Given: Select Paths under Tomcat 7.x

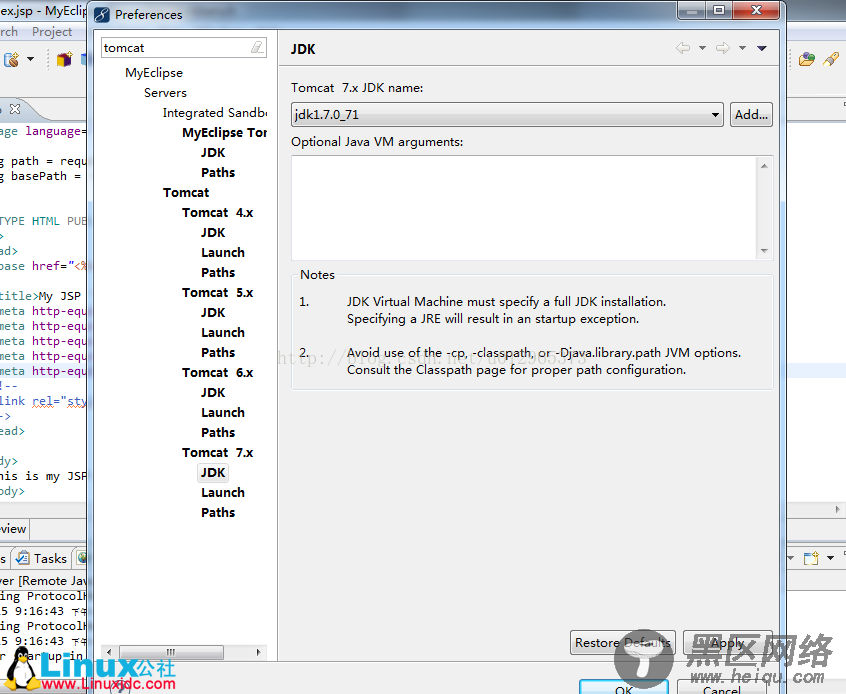Looking at the screenshot, I should [218, 512].
